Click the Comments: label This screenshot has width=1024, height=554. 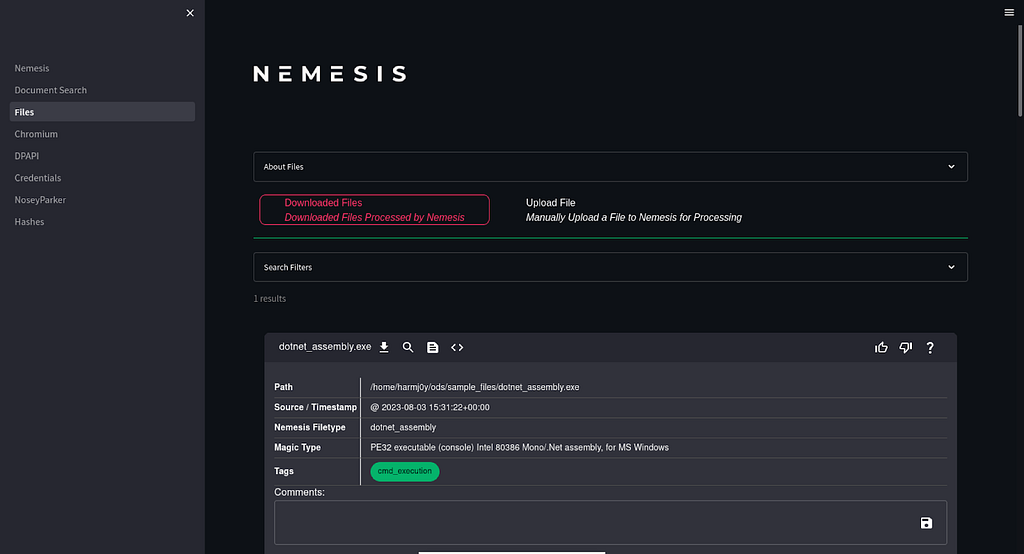pos(299,493)
